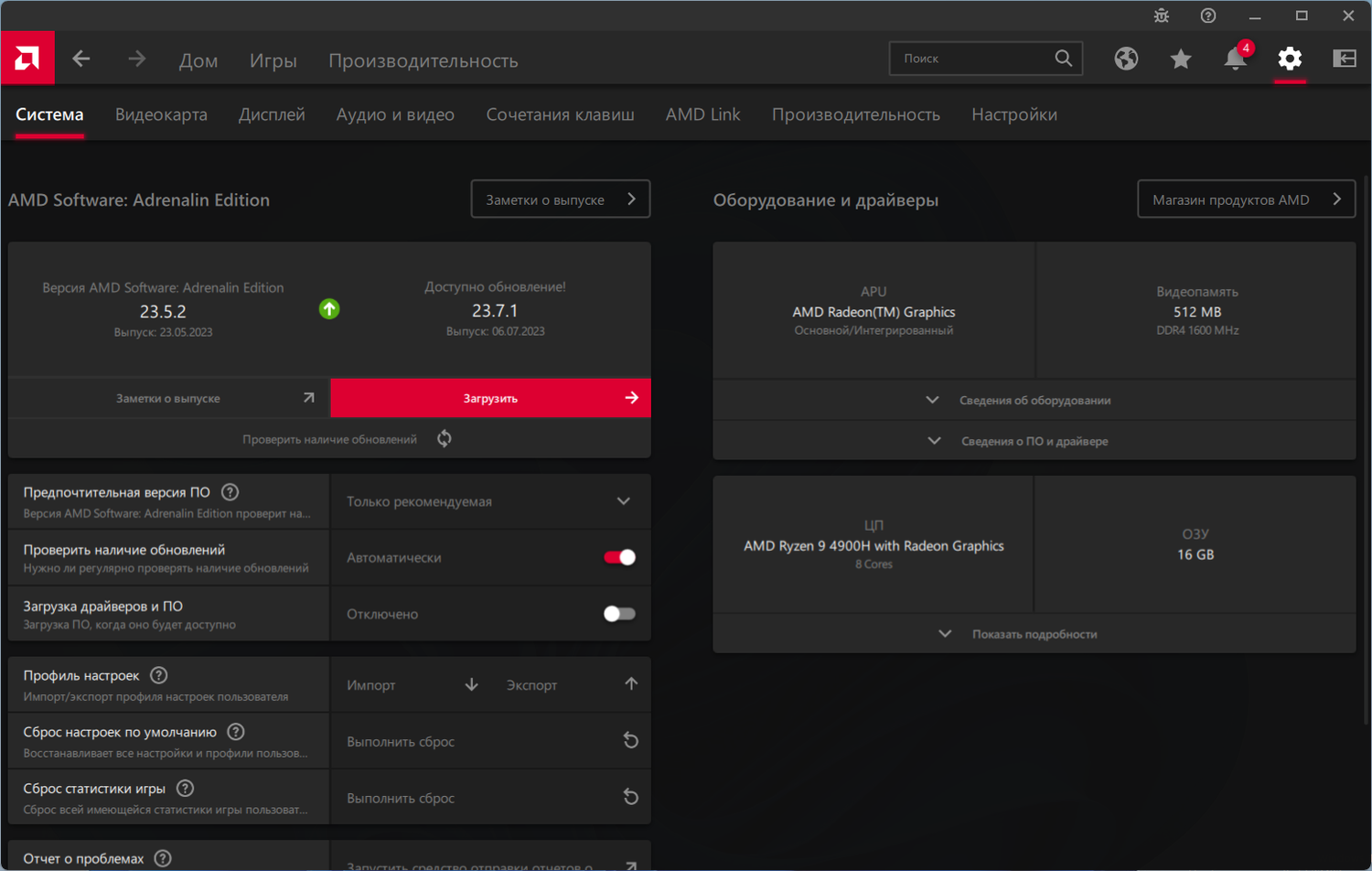
Task: Open Заметки о выпуске header button
Action: (561, 199)
